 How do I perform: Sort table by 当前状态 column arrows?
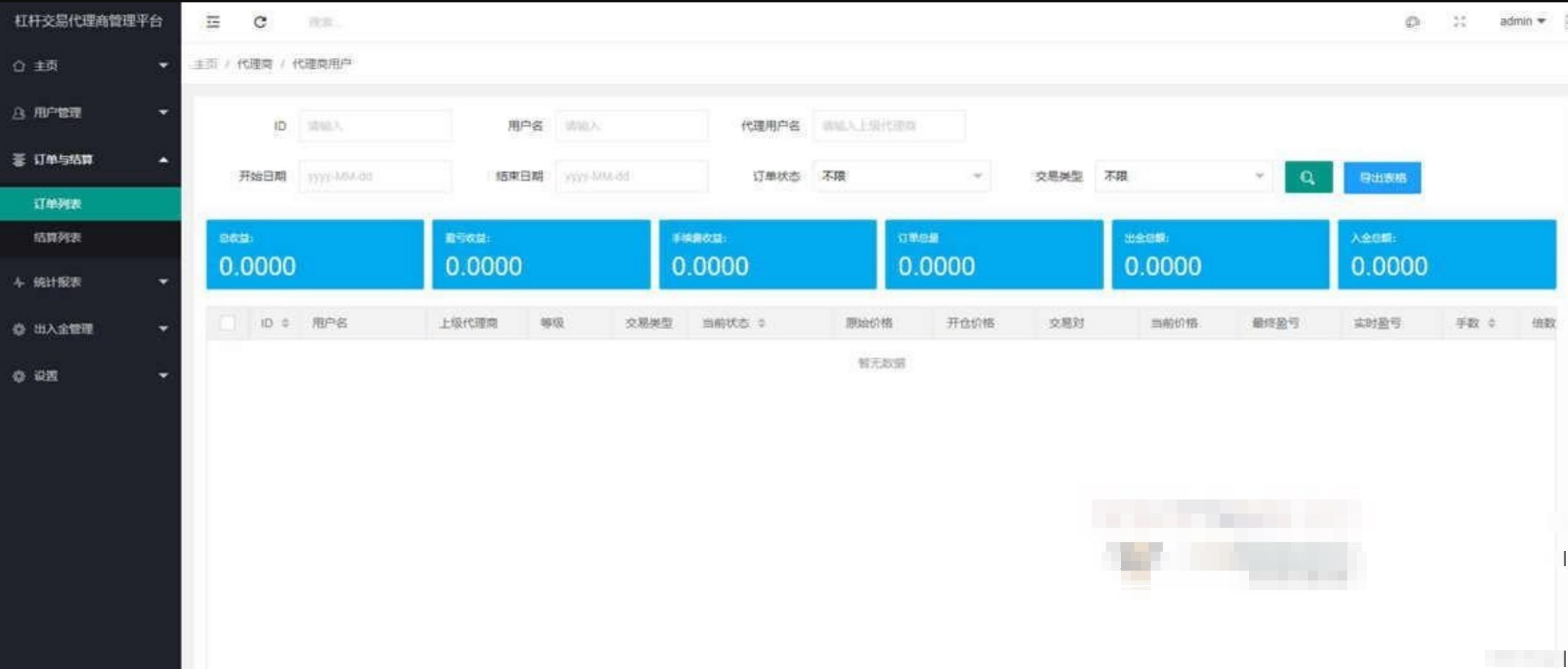pyautogui.click(x=762, y=323)
